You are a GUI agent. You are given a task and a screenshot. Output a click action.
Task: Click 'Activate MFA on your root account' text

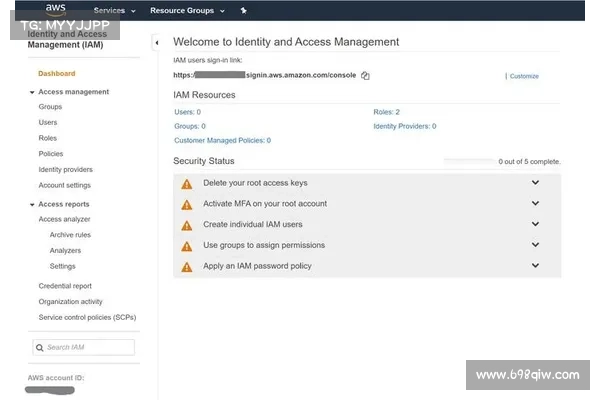click(265, 204)
